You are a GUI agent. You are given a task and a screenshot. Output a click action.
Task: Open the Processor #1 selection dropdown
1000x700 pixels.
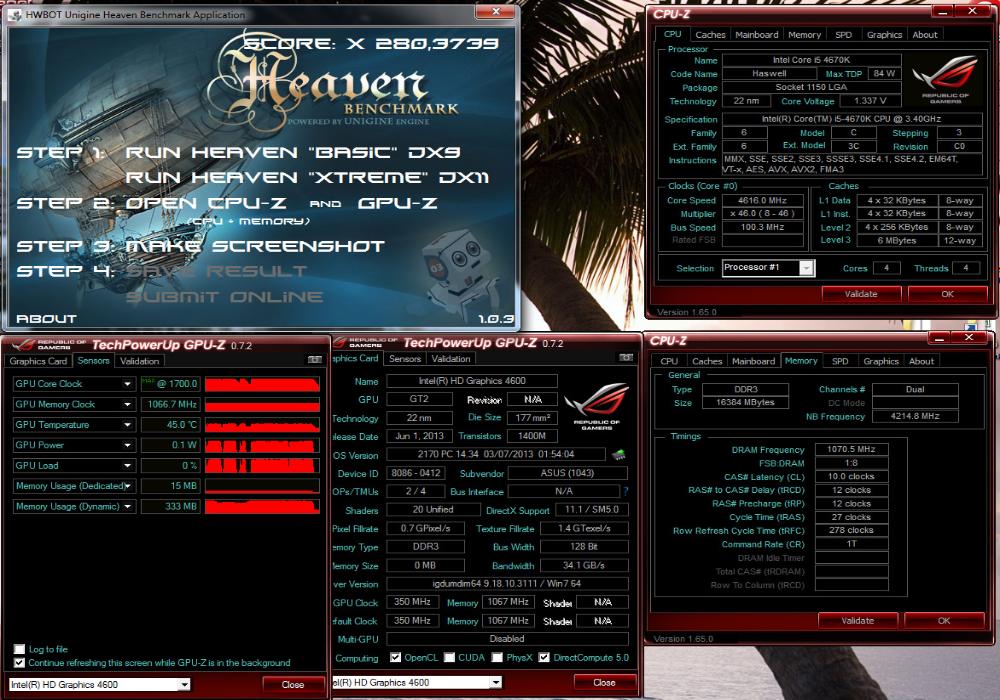(806, 268)
